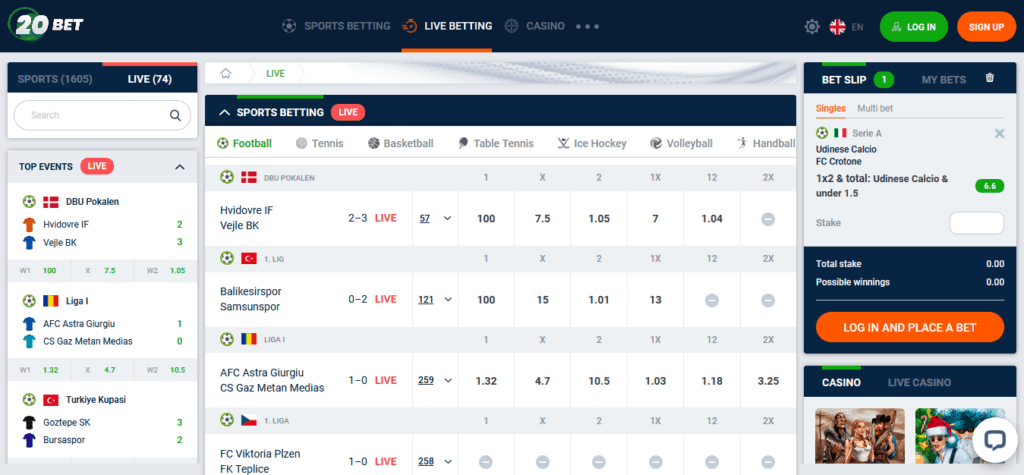Click Log In and Place a Bet
Image resolution: width=1024 pixels, height=475 pixels.
[910, 327]
